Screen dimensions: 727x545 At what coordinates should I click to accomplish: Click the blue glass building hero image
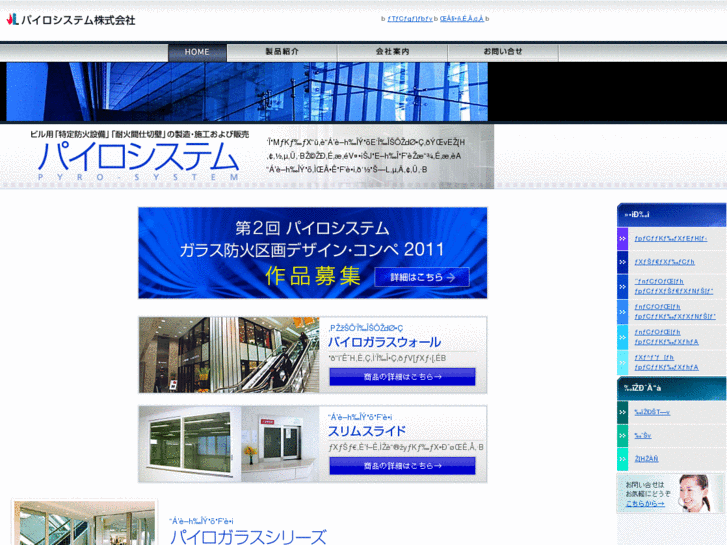tap(247, 92)
